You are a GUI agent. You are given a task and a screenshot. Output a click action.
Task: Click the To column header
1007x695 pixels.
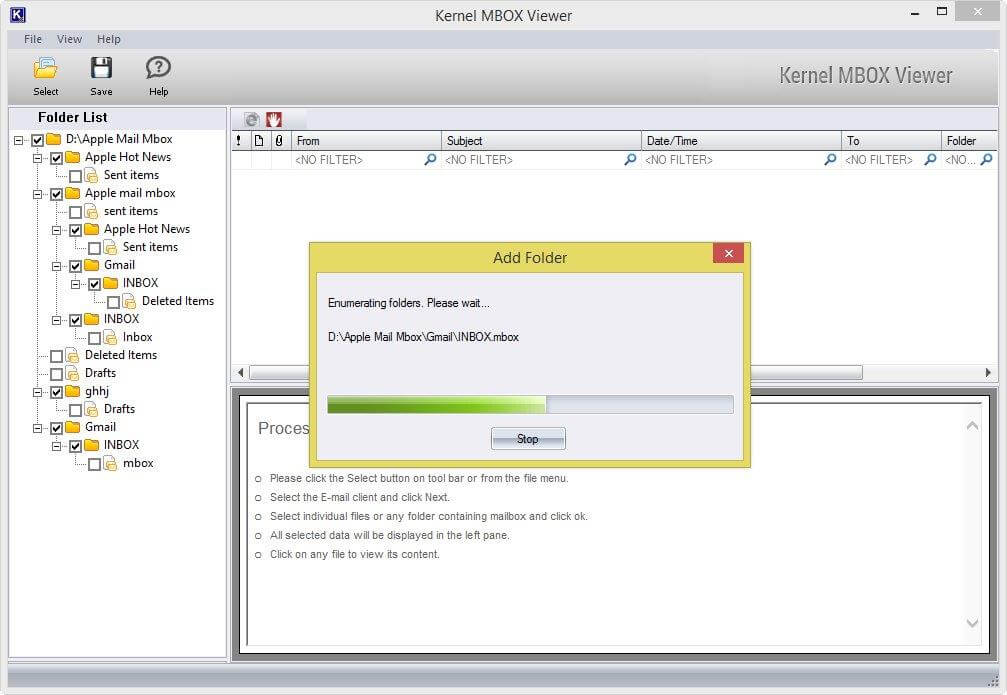(891, 140)
